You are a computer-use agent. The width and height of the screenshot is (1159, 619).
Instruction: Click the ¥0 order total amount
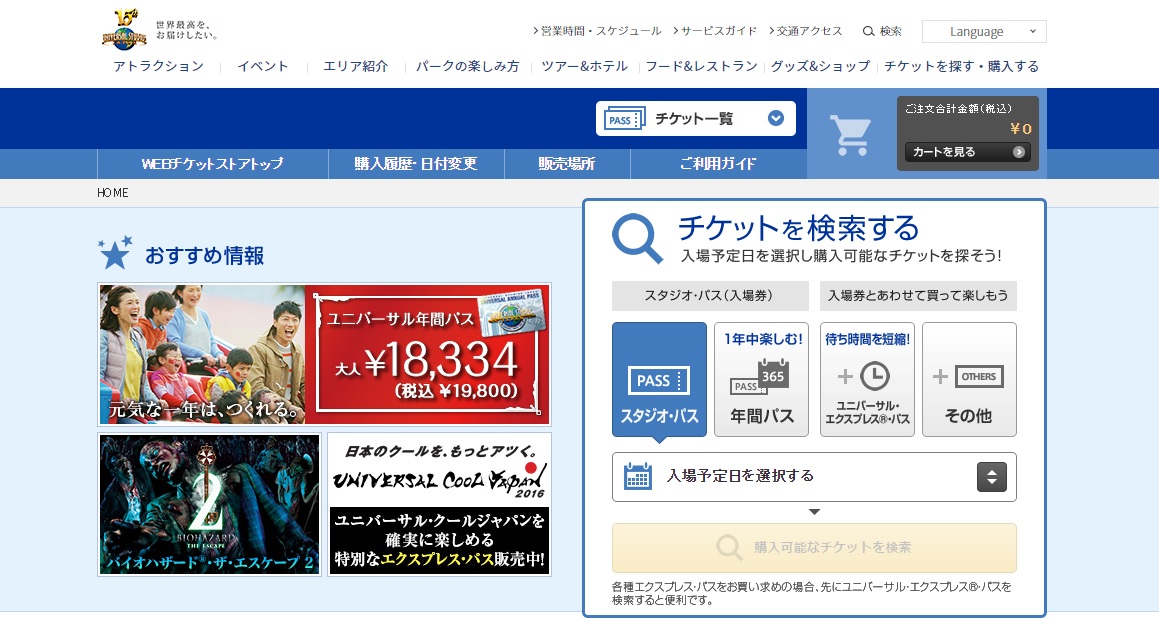click(x=1021, y=129)
